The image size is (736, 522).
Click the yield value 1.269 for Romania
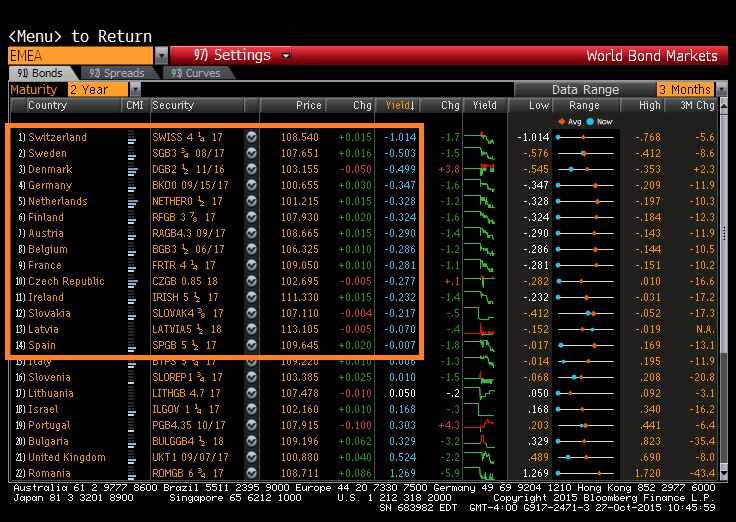click(402, 473)
